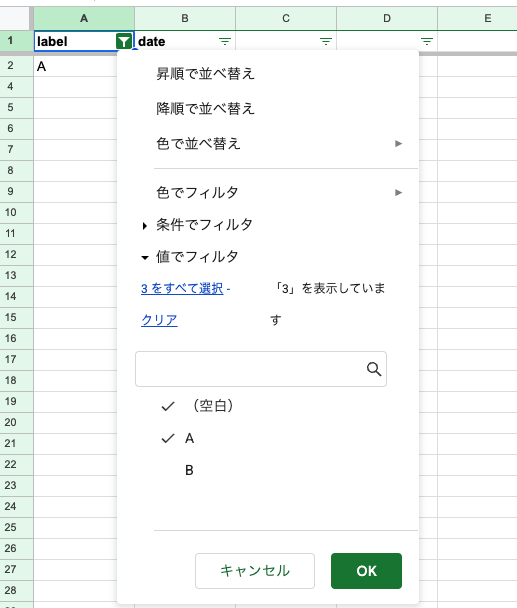The width and height of the screenshot is (517, 608).
Task: Click the select-all corner of the sheet
Action: click(15, 18)
